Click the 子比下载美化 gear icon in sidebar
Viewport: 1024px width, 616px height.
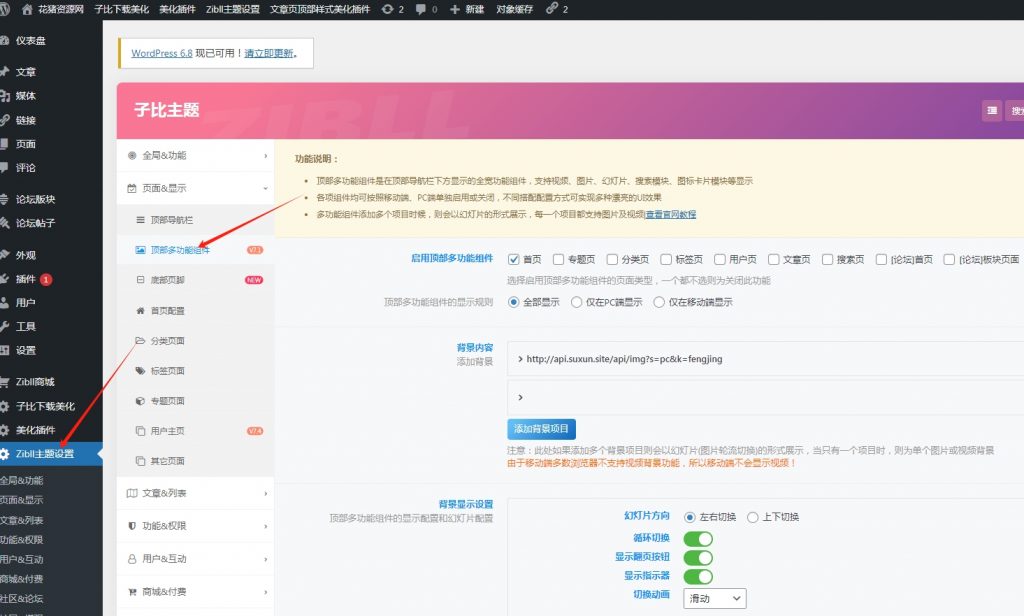[x=5, y=406]
